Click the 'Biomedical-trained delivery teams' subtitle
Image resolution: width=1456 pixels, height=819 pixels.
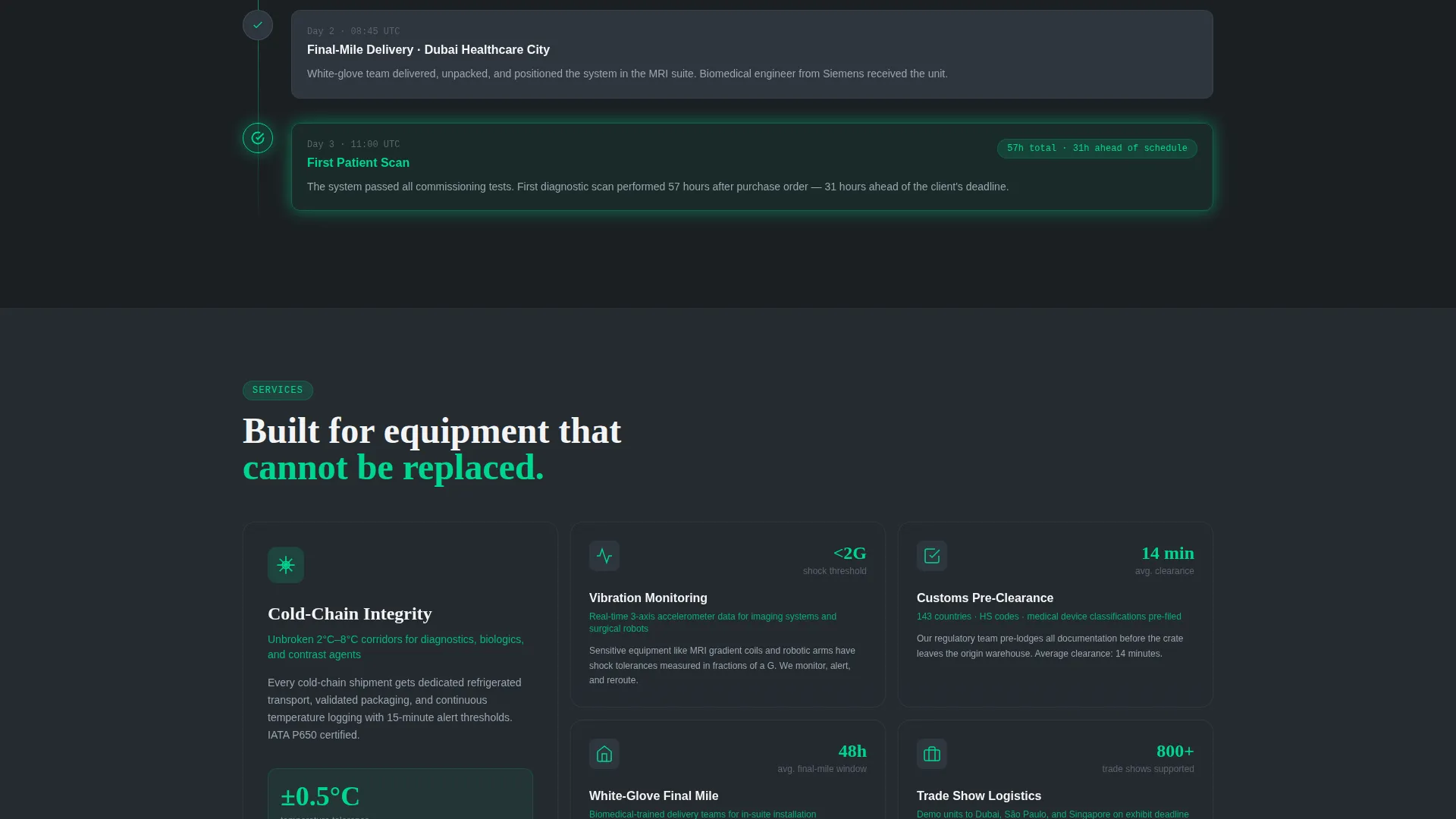pos(703,814)
